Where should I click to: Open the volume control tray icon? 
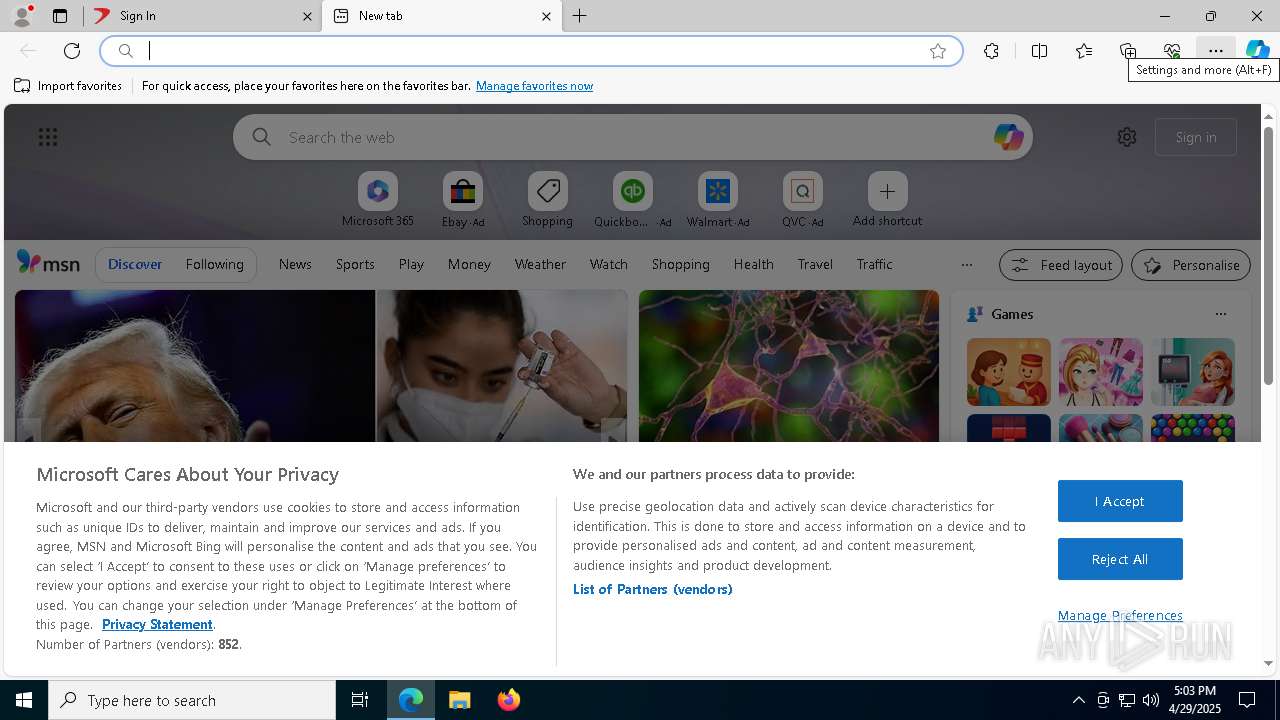[1151, 700]
